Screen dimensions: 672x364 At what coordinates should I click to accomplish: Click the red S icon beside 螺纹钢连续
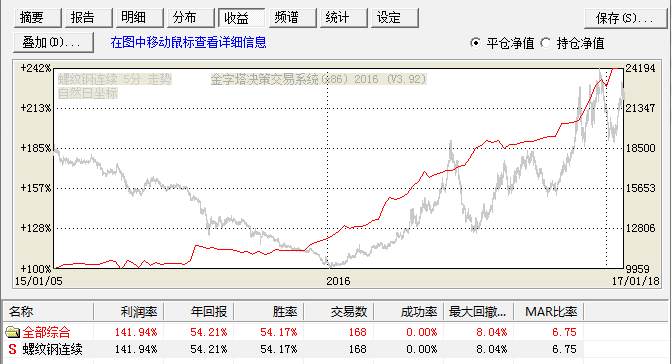tap(12, 349)
